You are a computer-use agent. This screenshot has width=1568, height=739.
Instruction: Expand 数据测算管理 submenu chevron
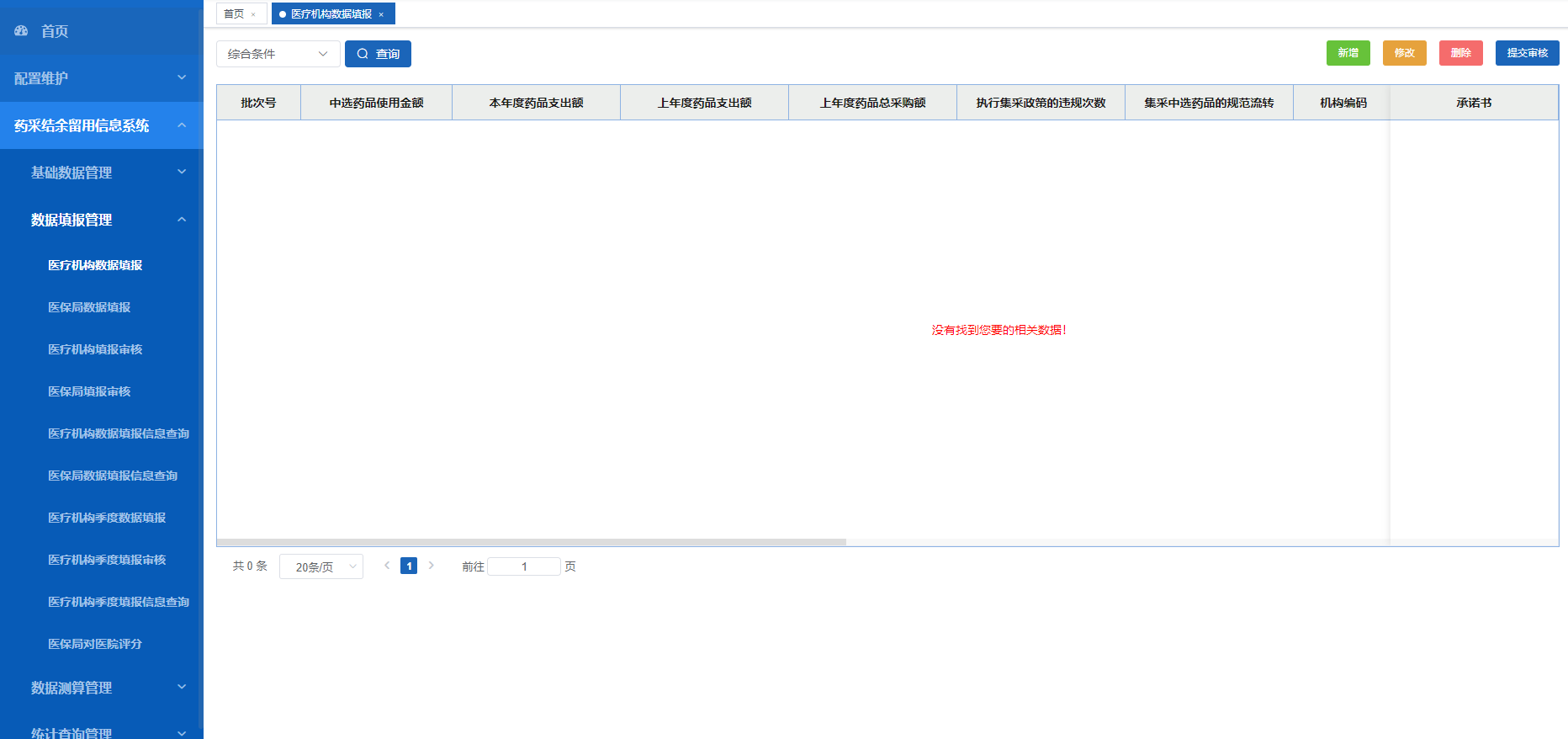point(182,687)
